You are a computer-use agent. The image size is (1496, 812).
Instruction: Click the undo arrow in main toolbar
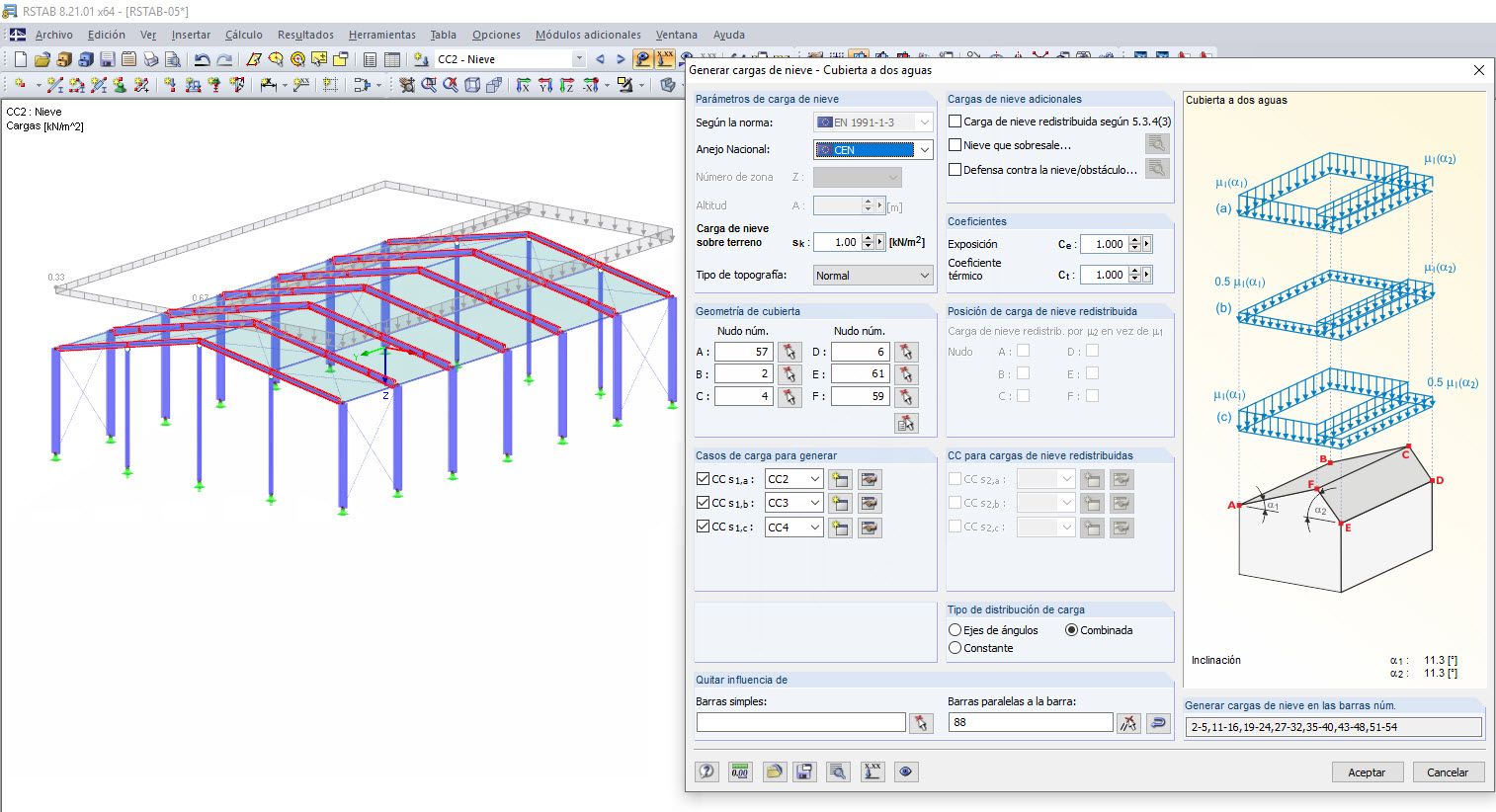(203, 59)
